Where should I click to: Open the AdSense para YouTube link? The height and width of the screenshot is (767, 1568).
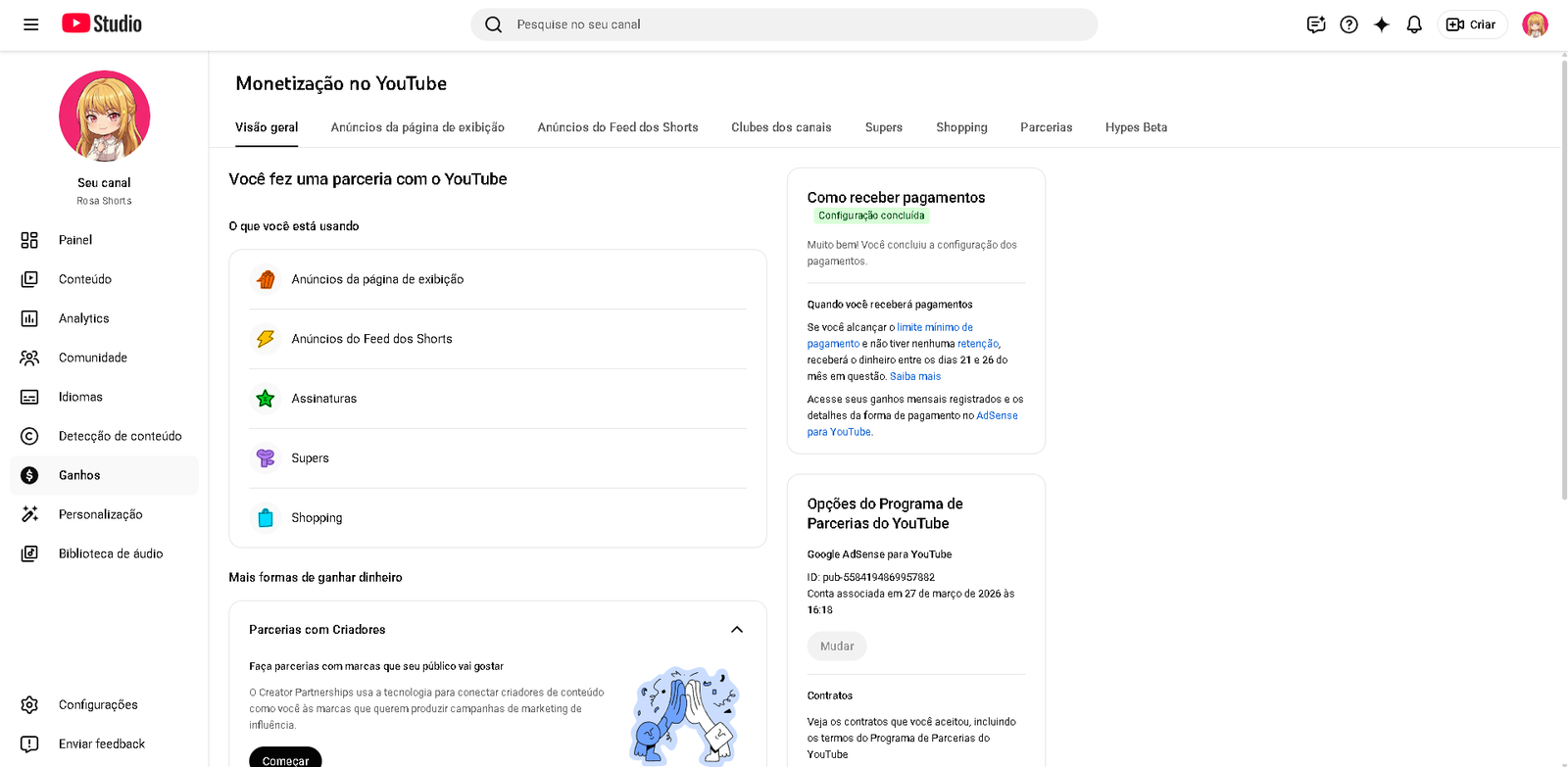912,423
